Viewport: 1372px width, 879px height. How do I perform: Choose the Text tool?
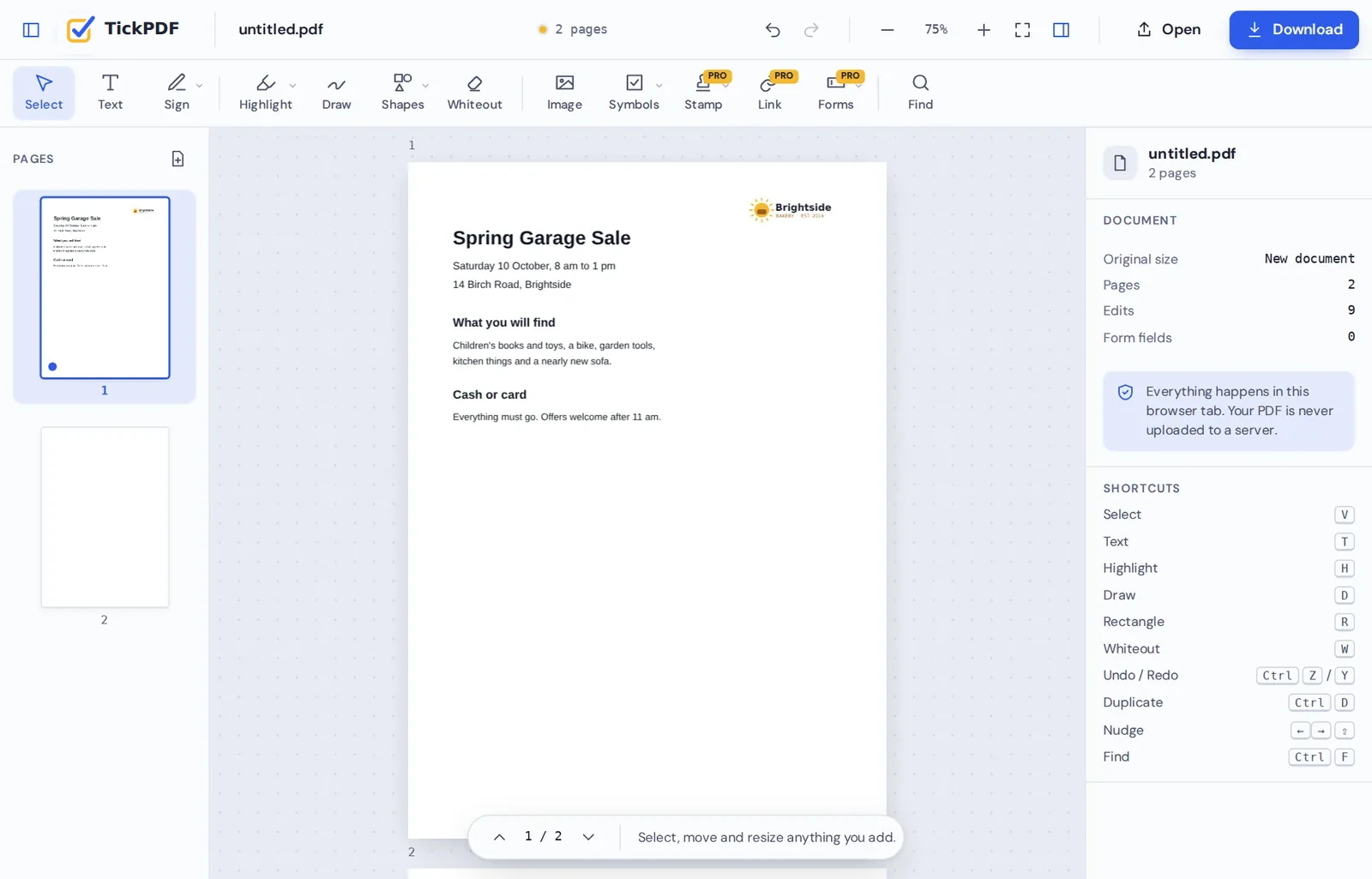110,93
